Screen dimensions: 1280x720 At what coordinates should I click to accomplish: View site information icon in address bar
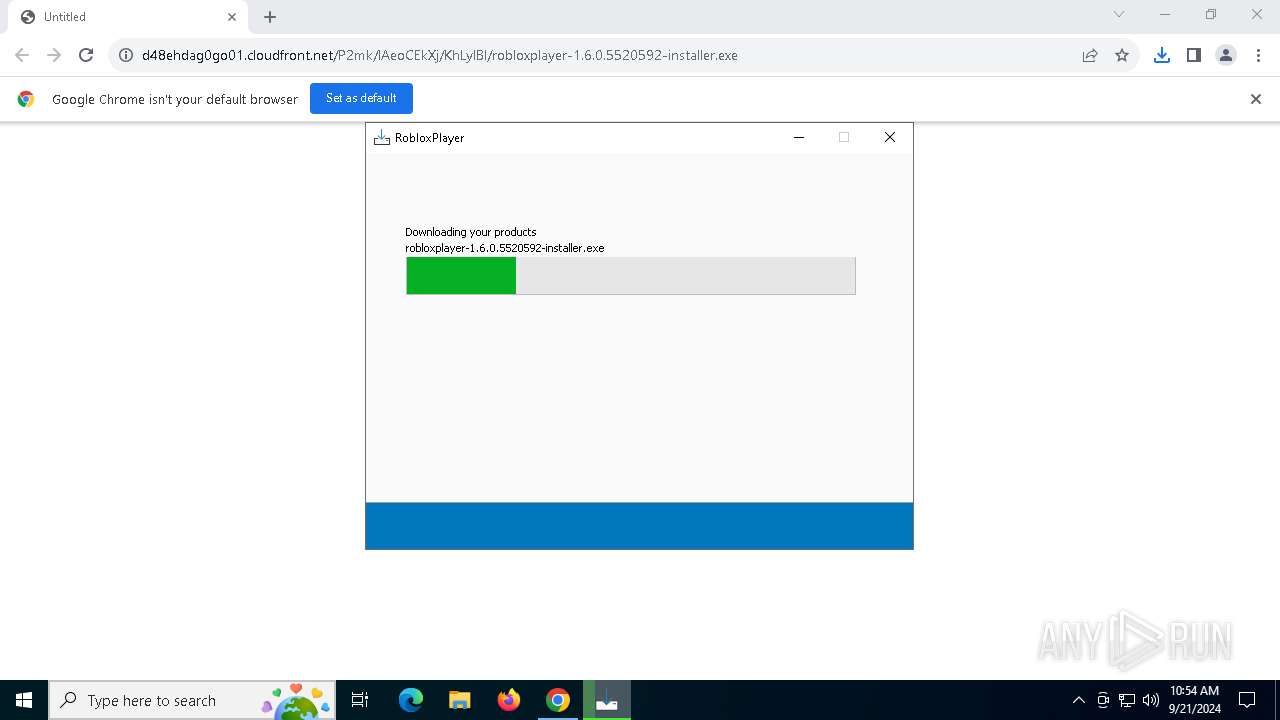coord(126,55)
